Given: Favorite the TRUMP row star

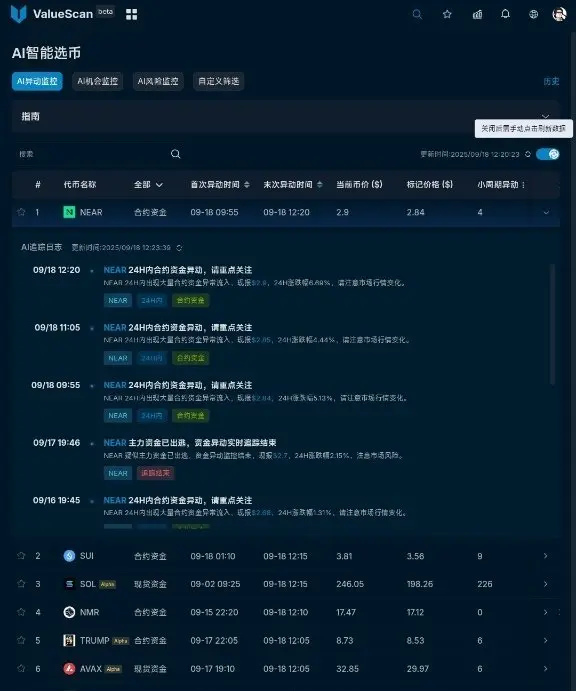Looking at the screenshot, I should pyautogui.click(x=21, y=640).
